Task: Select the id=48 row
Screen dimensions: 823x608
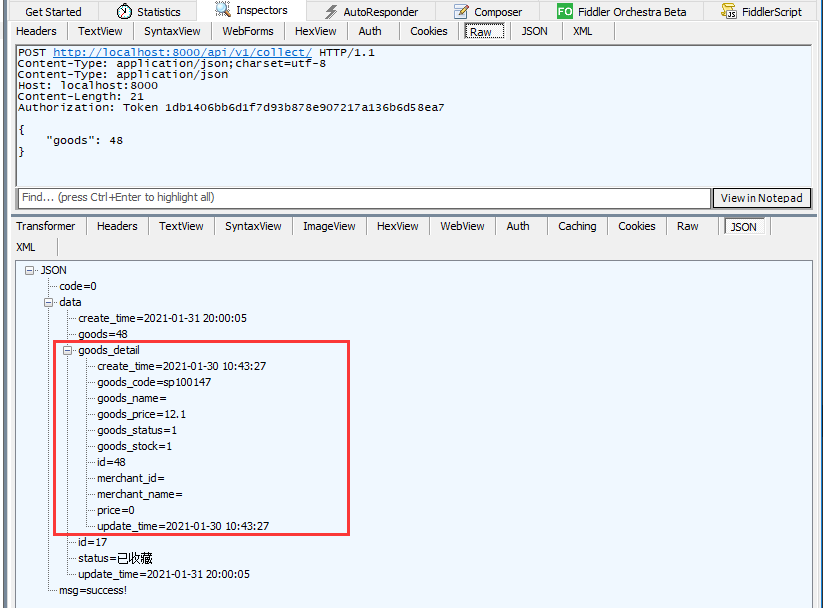Action: tap(111, 462)
